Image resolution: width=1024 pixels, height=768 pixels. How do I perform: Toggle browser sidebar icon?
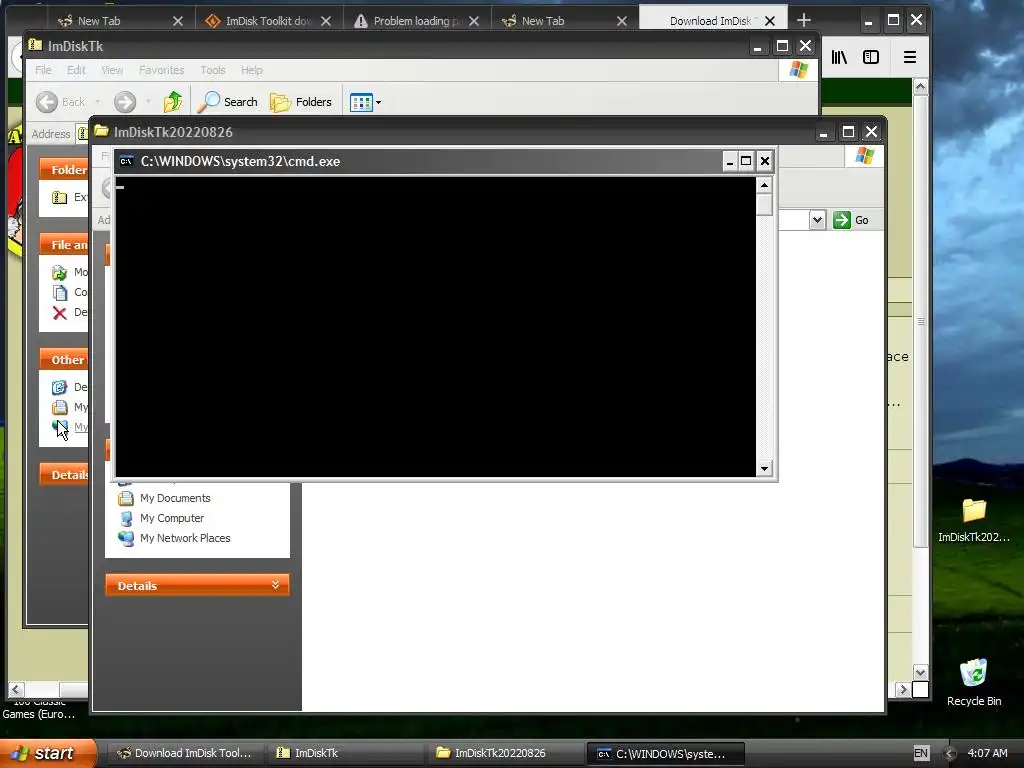click(x=871, y=57)
